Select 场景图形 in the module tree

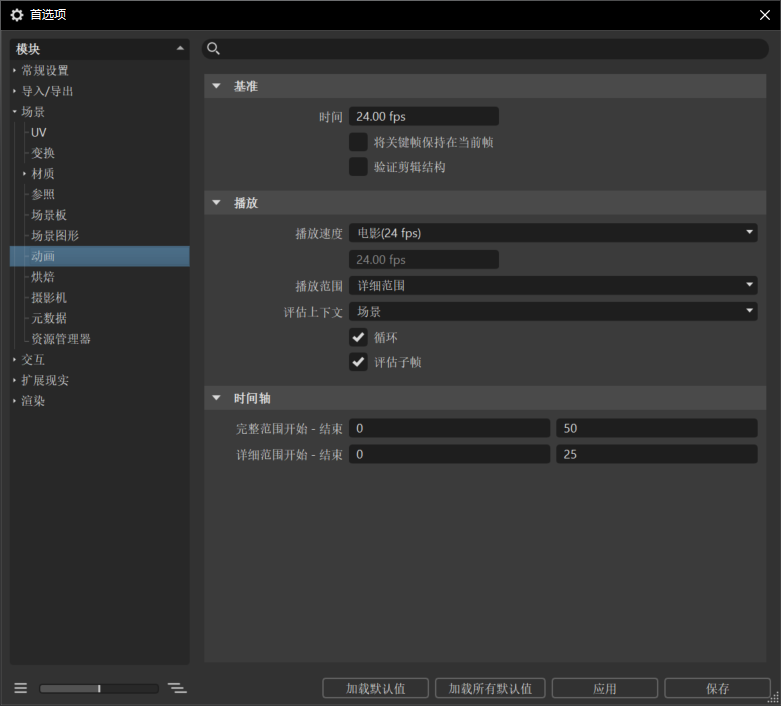point(55,236)
